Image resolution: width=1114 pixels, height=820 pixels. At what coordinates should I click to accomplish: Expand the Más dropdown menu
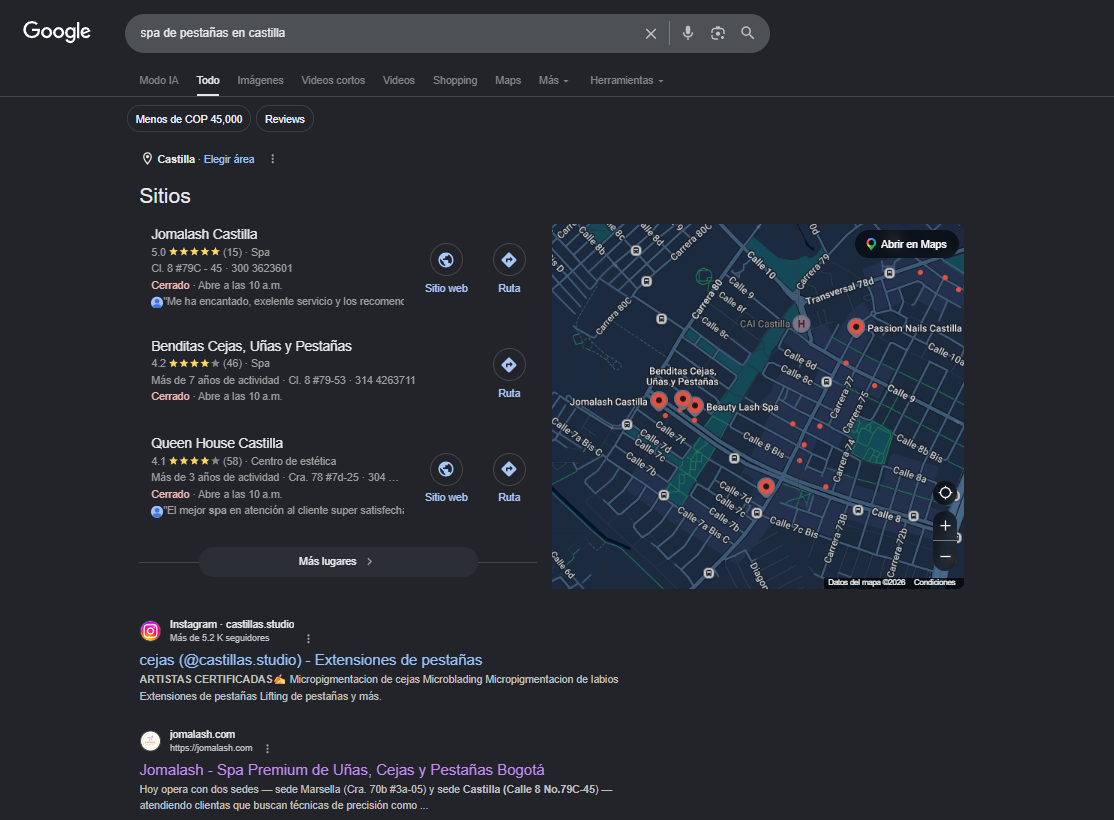pyautogui.click(x=553, y=80)
